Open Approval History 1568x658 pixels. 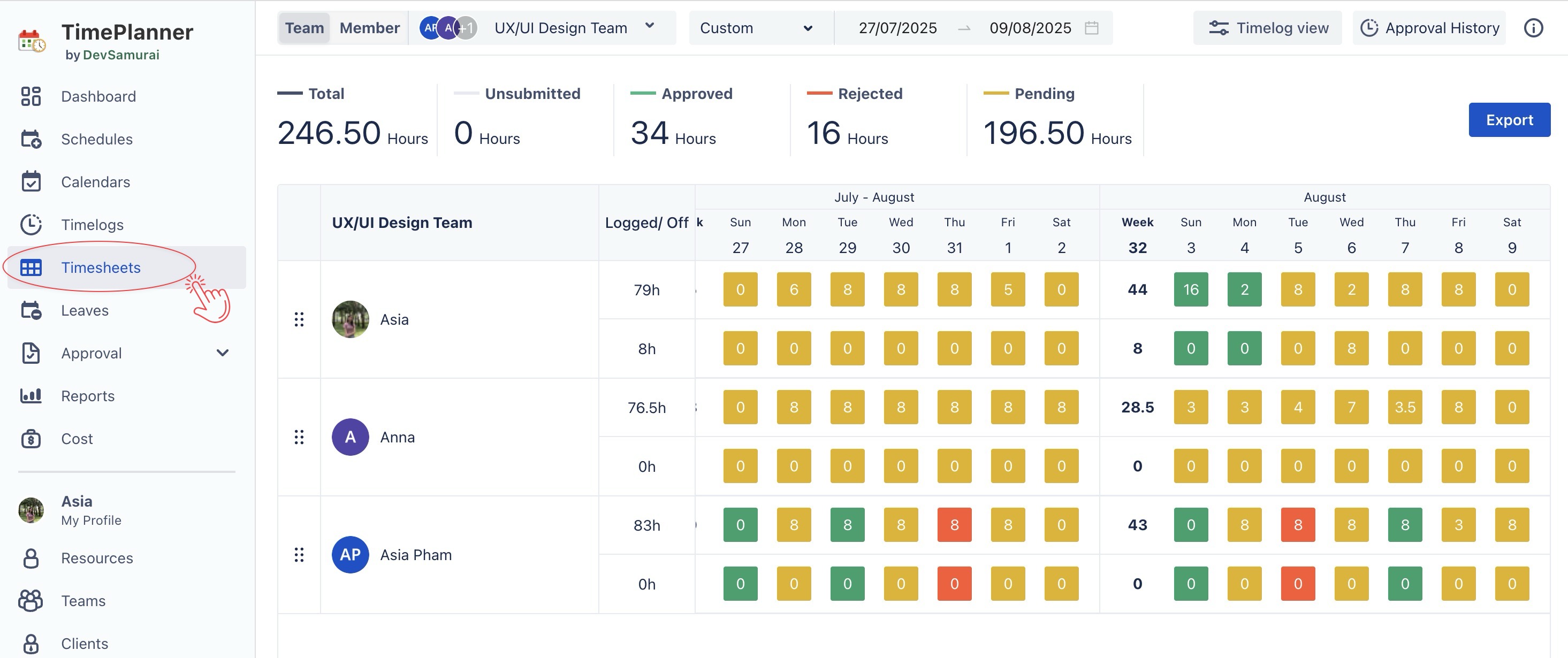[1429, 28]
